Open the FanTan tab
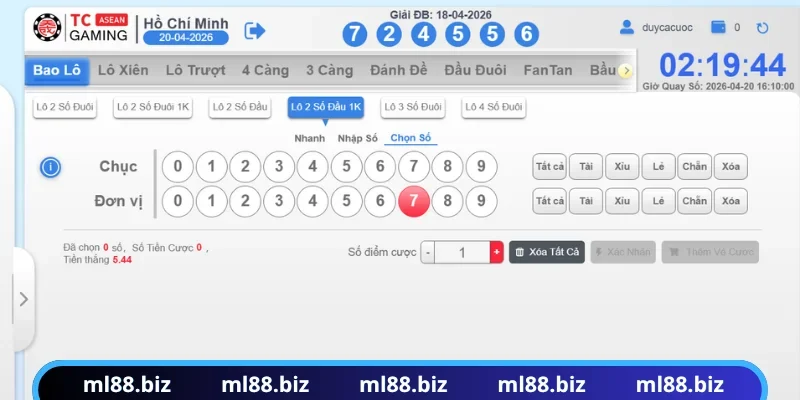This screenshot has height=400, width=800. pyautogui.click(x=548, y=70)
